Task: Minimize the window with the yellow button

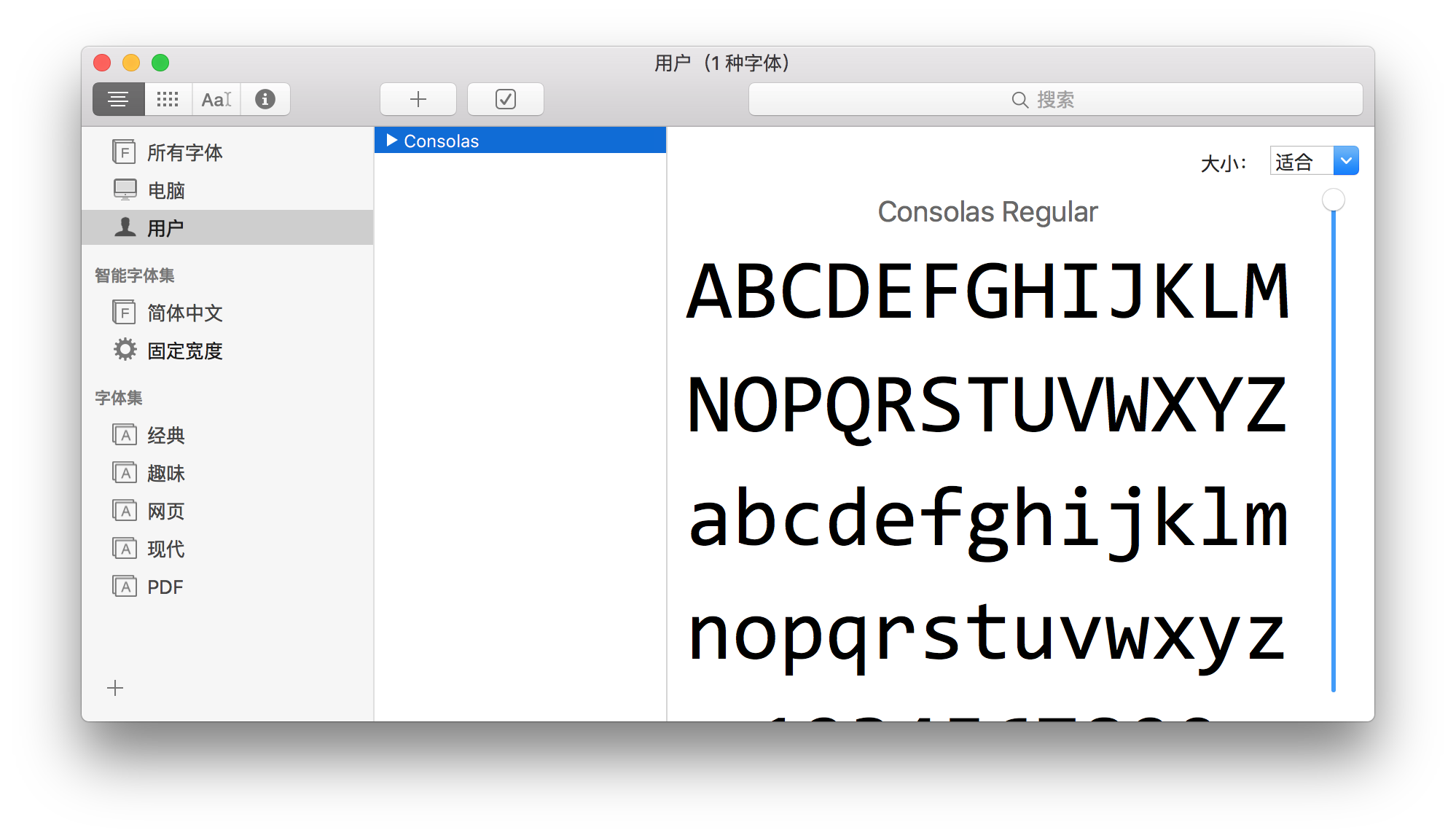Action: tap(131, 63)
